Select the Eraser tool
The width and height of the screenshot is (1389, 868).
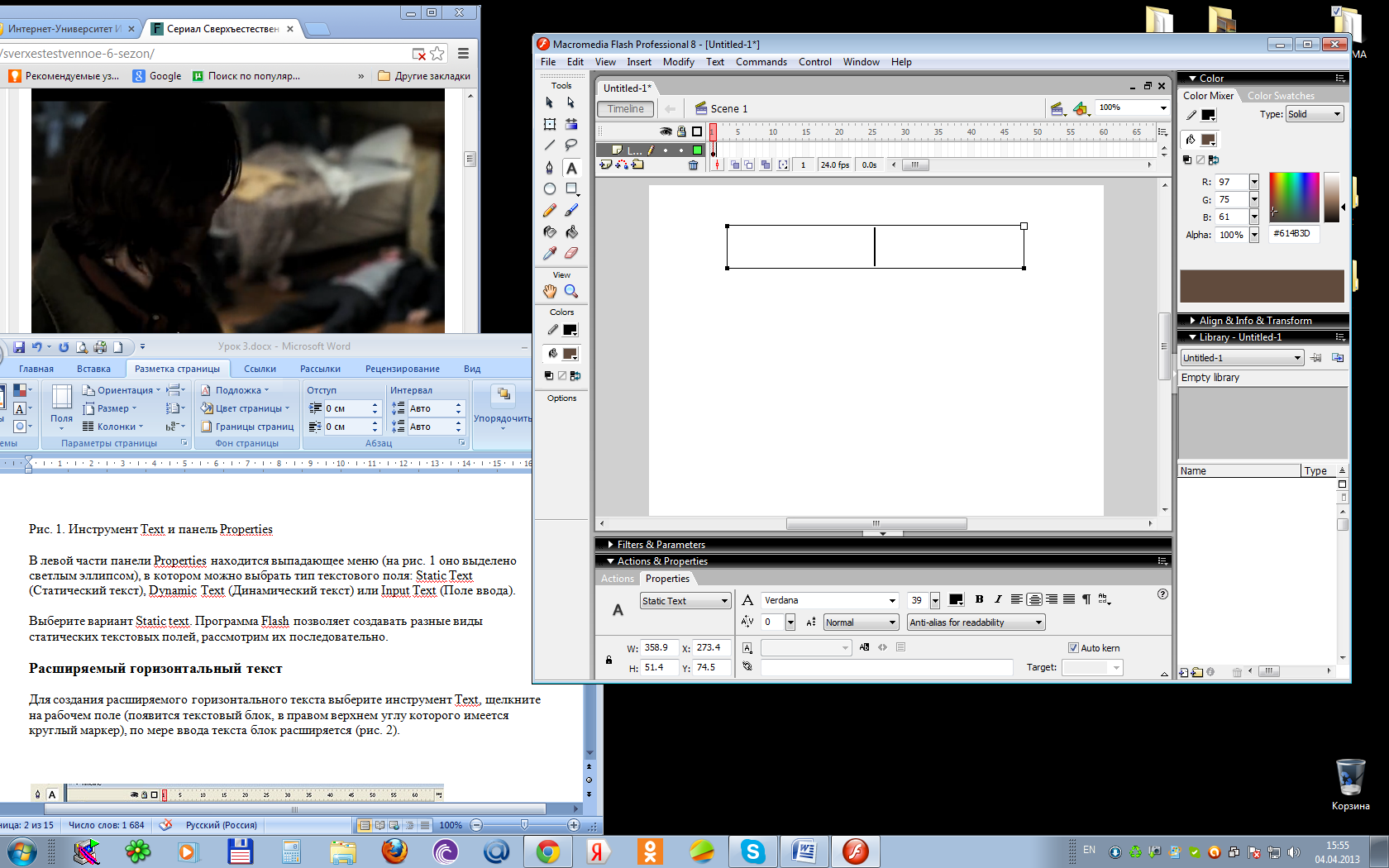pyautogui.click(x=570, y=254)
